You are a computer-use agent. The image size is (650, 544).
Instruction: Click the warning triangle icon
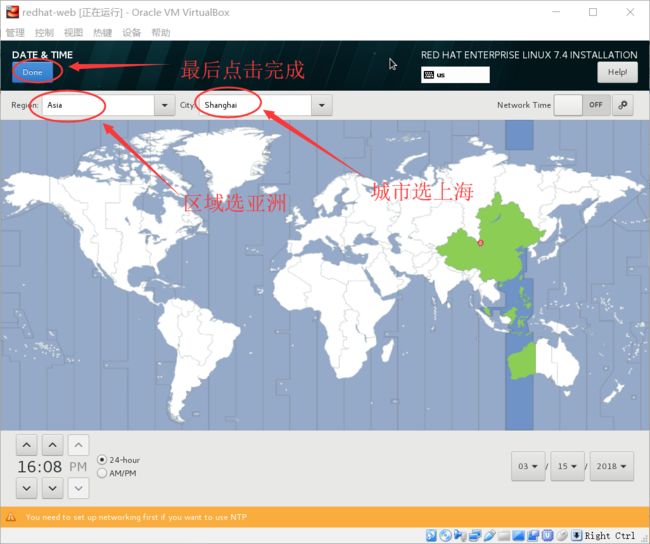coord(11,517)
